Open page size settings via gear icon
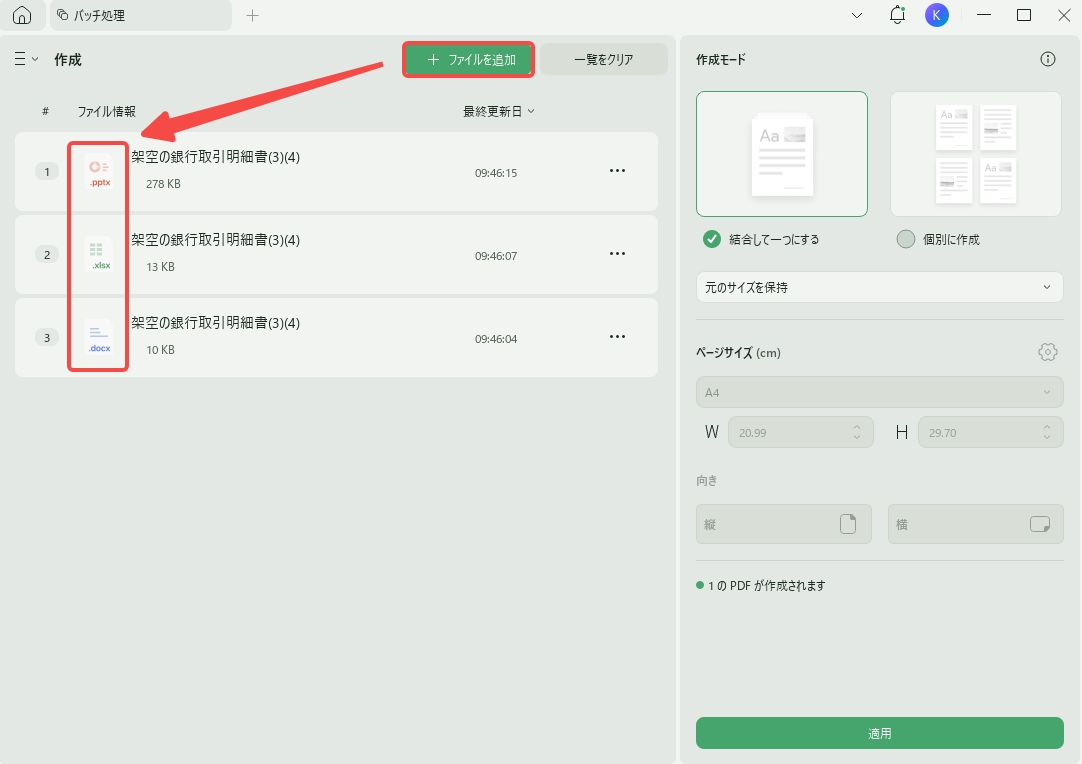The image size is (1082, 764). (x=1047, y=352)
